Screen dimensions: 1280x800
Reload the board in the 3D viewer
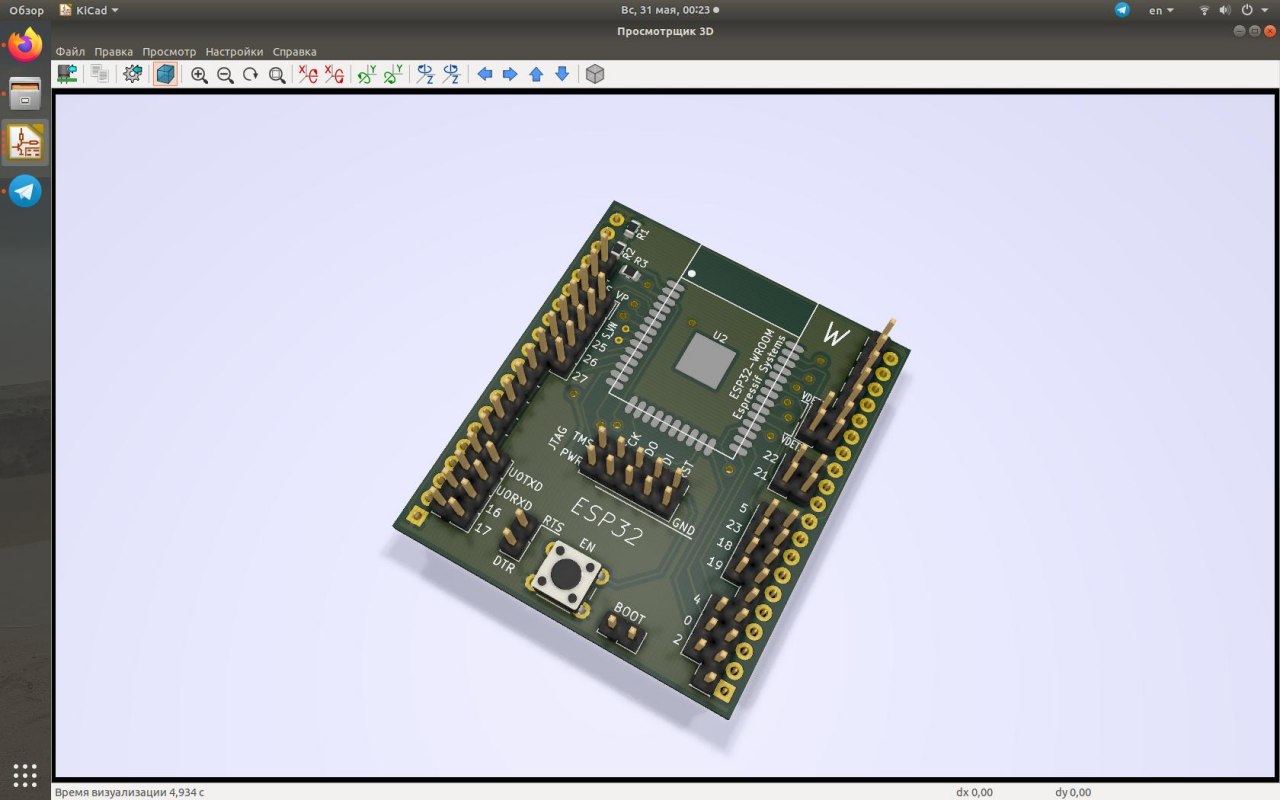(67, 74)
